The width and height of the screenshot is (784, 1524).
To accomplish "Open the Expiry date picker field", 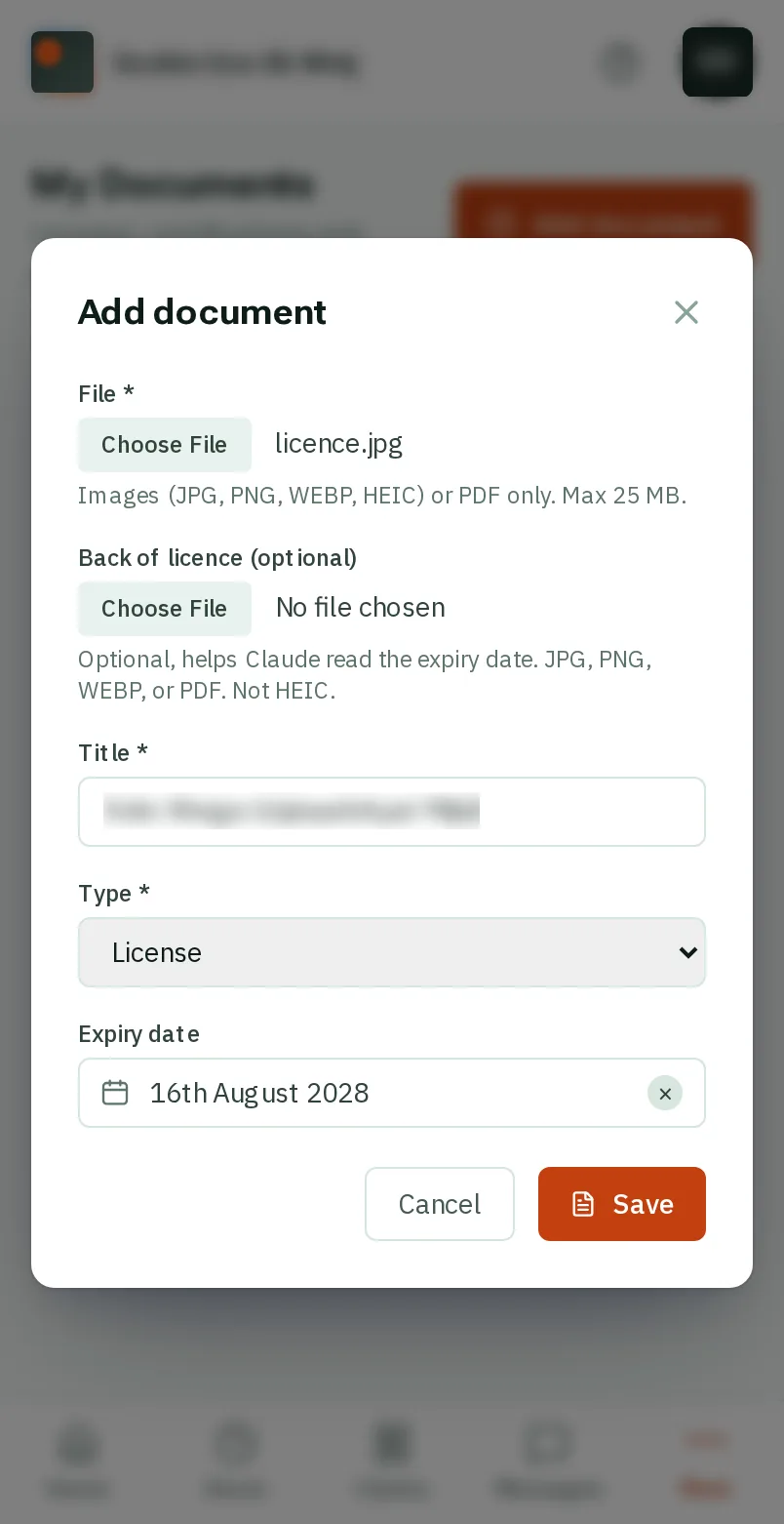I will 392,1093.
